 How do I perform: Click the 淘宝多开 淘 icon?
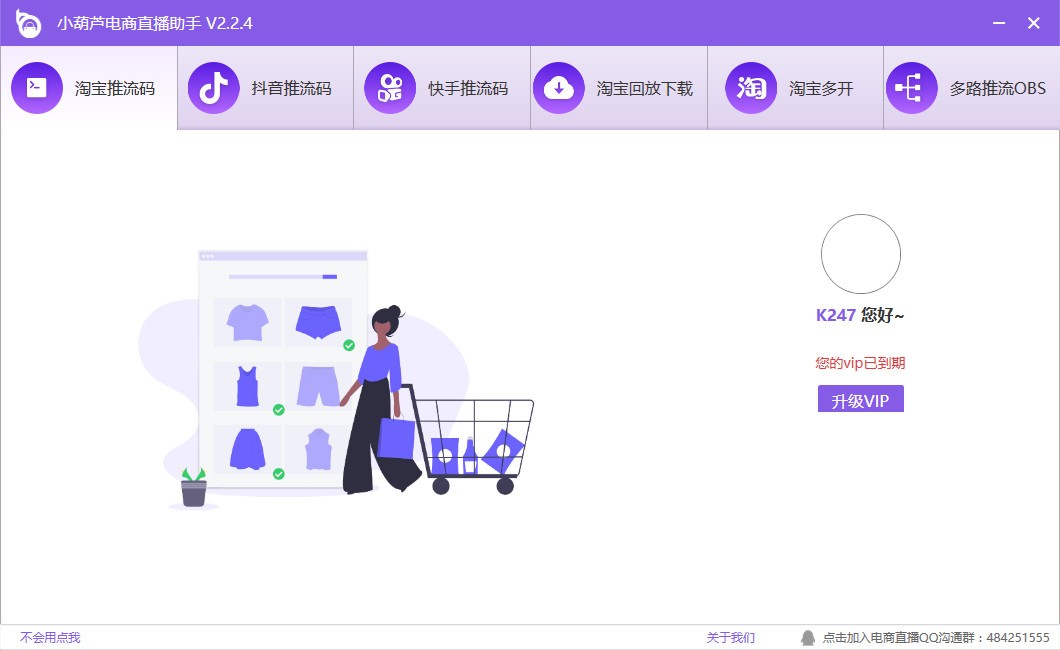pyautogui.click(x=751, y=88)
